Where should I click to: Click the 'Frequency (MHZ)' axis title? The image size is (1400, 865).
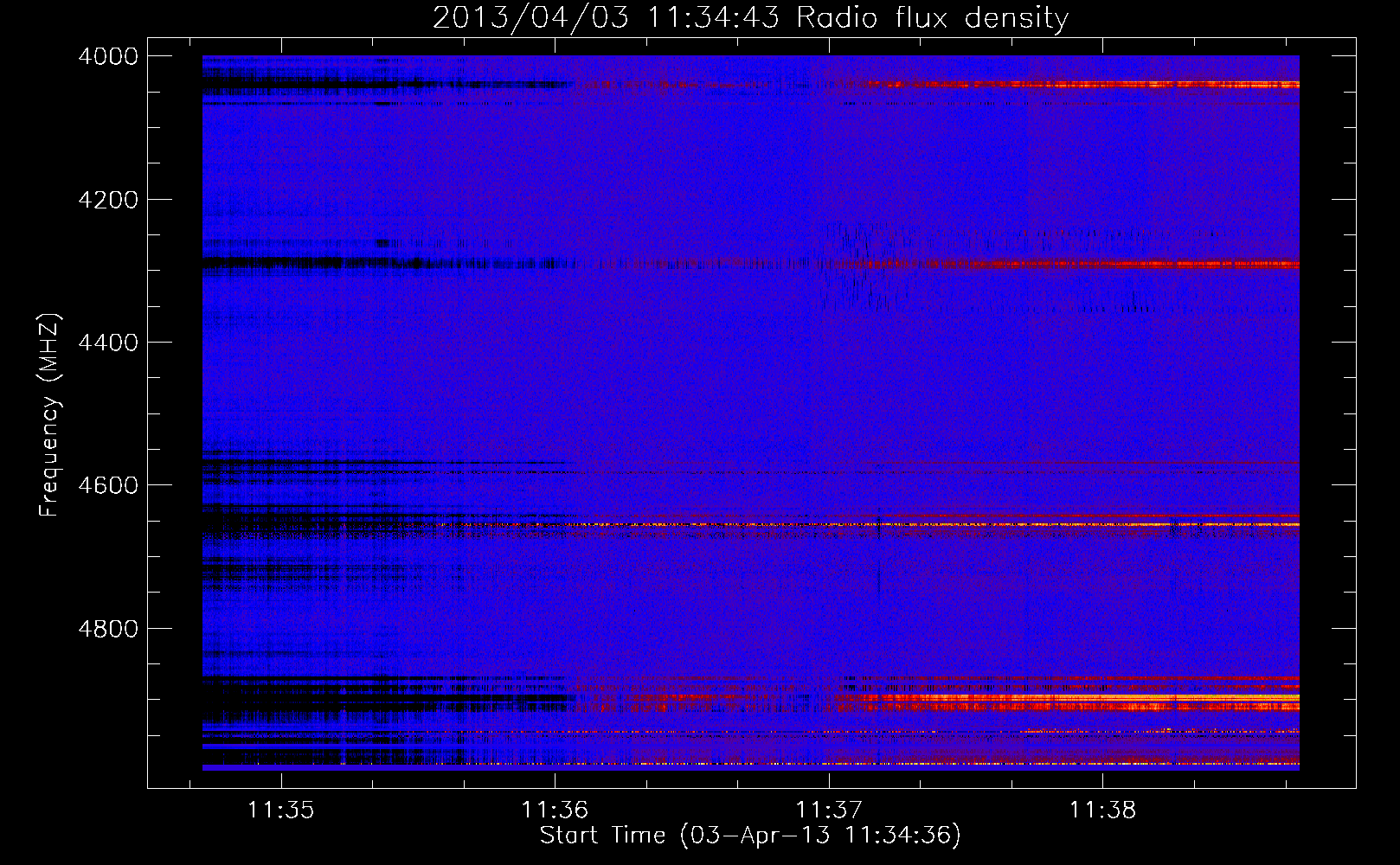[x=49, y=414]
